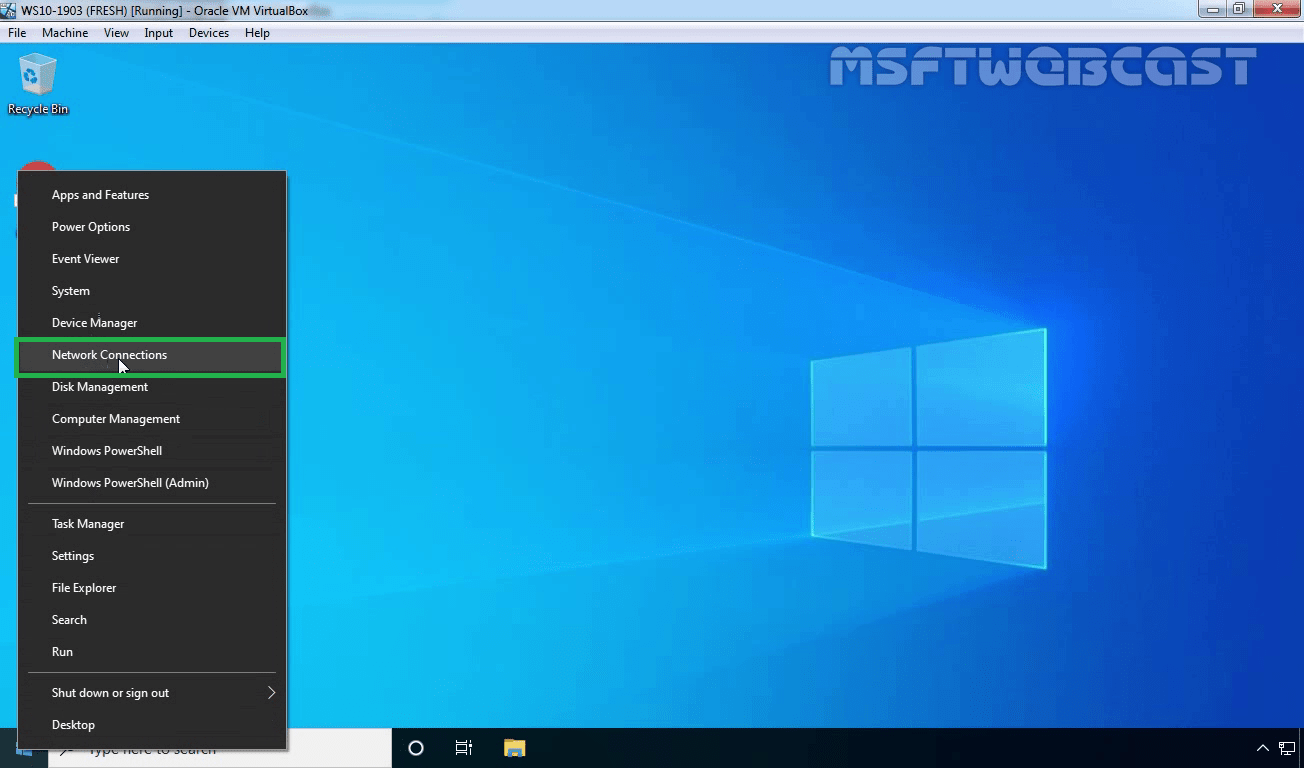This screenshot has width=1304, height=768.
Task: Open the Recycle Bin desktop icon
Action: coord(38,85)
